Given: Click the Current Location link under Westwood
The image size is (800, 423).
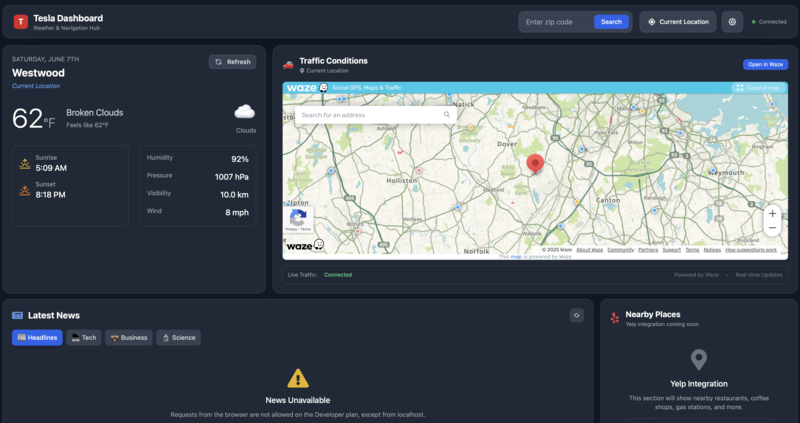Looking at the screenshot, I should click(36, 86).
